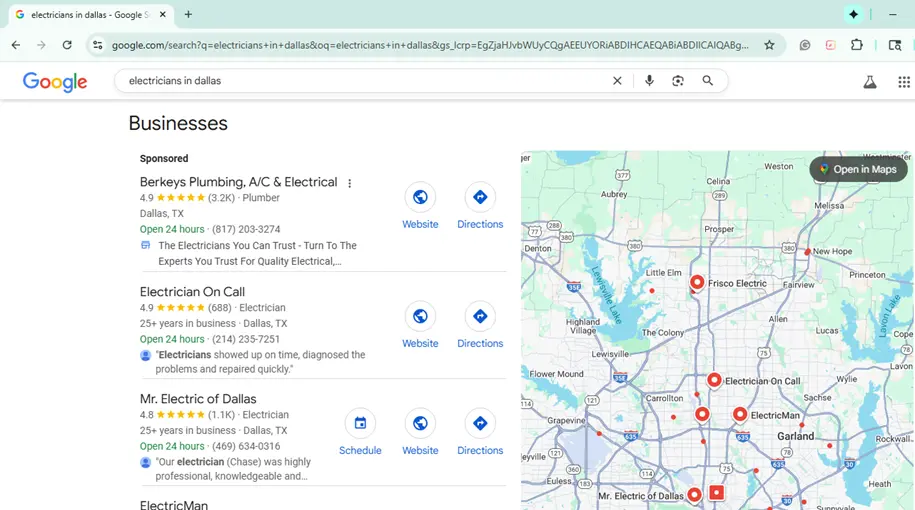Go back to the previous page

coord(16,45)
